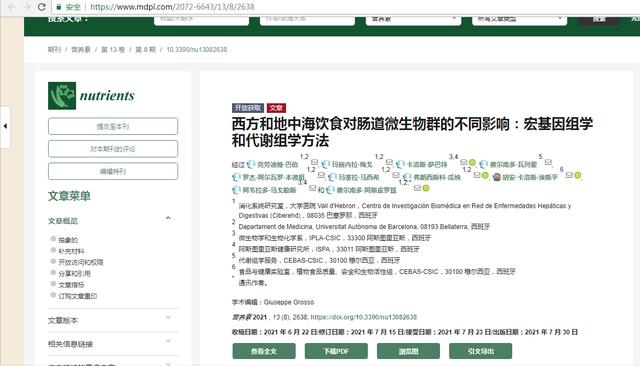This screenshot has height=366, width=640.
Task: Click the 第 13 卷 breadcrumb link
Action: click(113, 49)
